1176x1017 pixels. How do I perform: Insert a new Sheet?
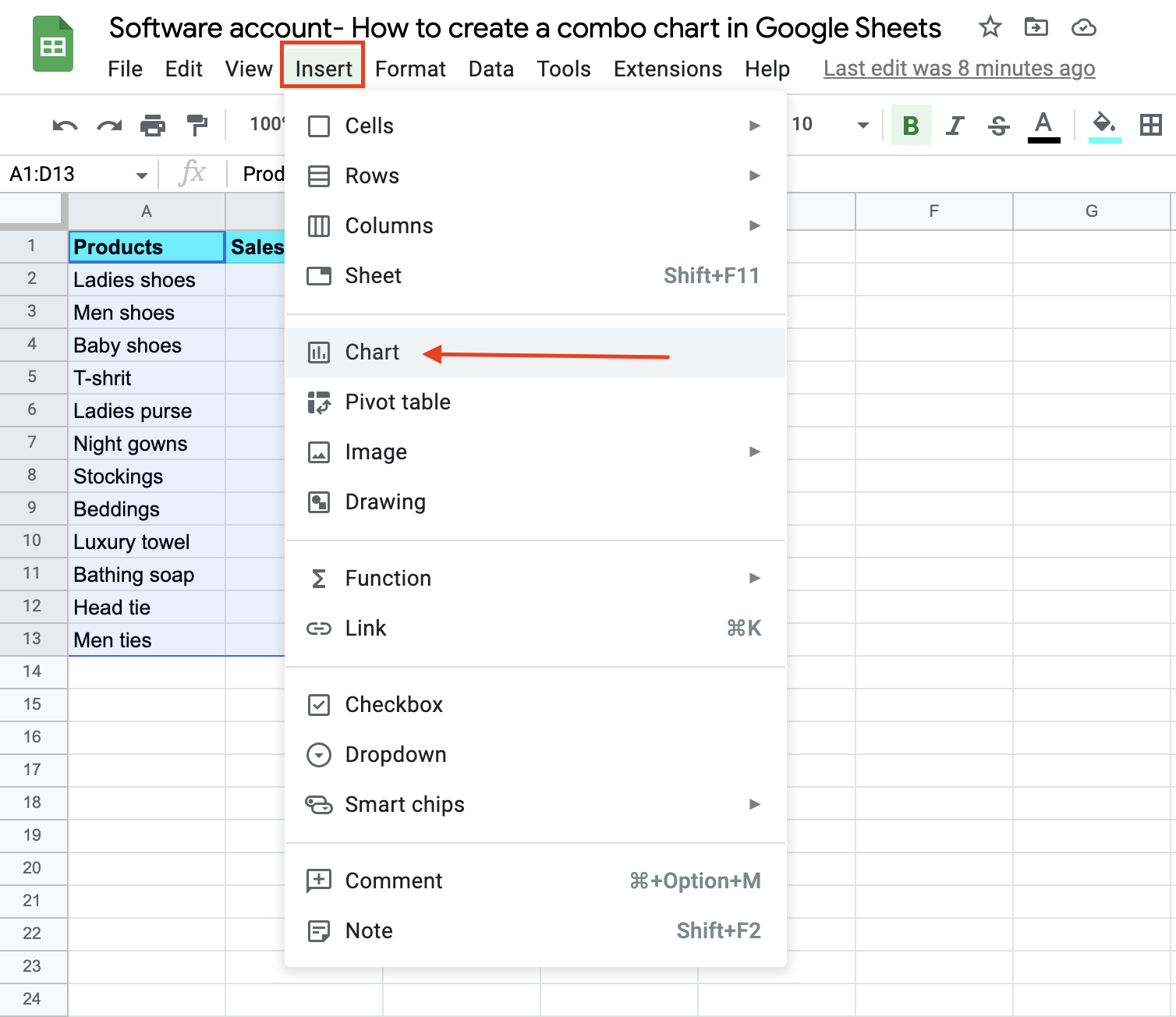(x=535, y=275)
